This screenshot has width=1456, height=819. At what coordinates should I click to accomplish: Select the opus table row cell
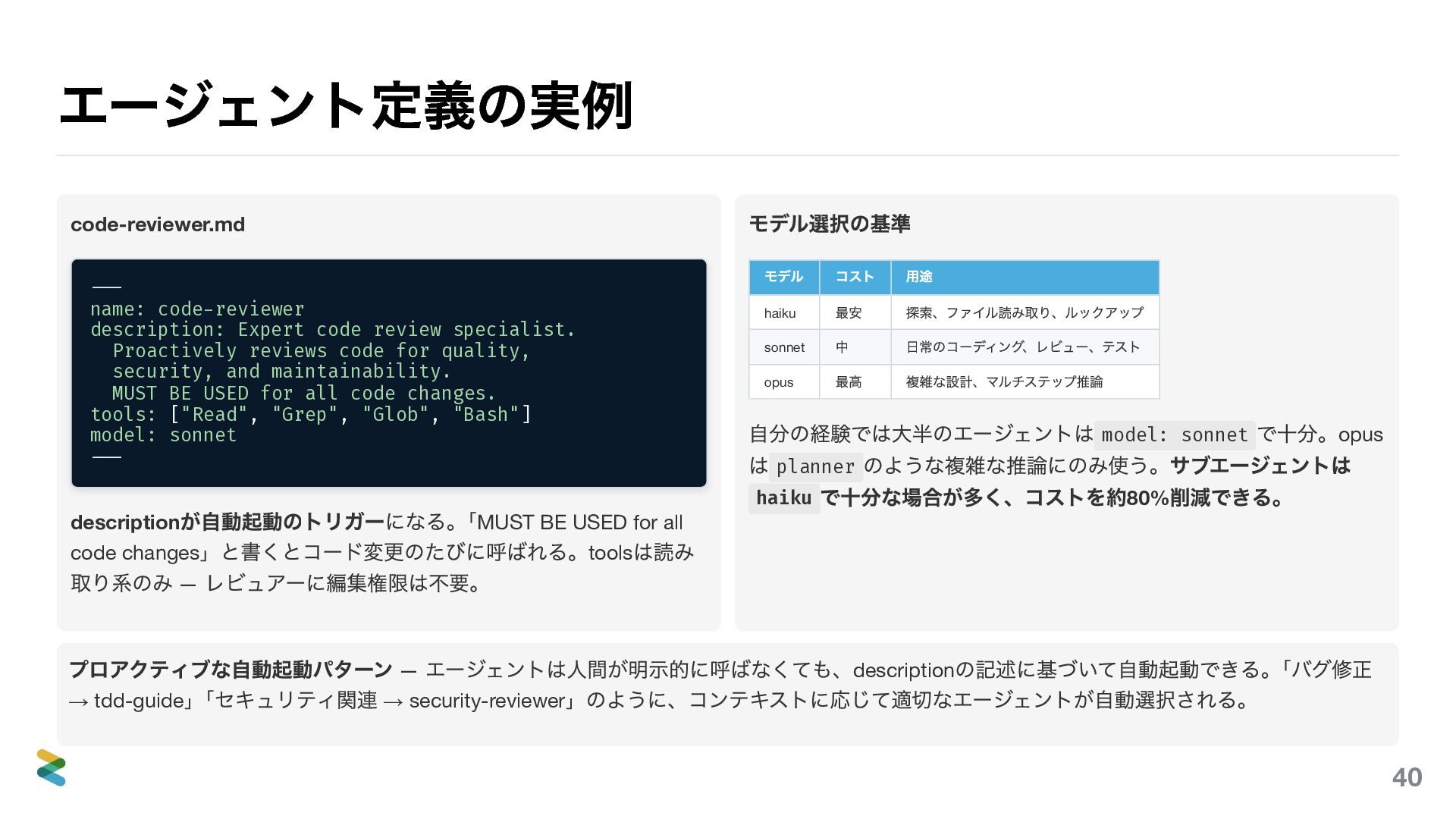click(x=779, y=382)
